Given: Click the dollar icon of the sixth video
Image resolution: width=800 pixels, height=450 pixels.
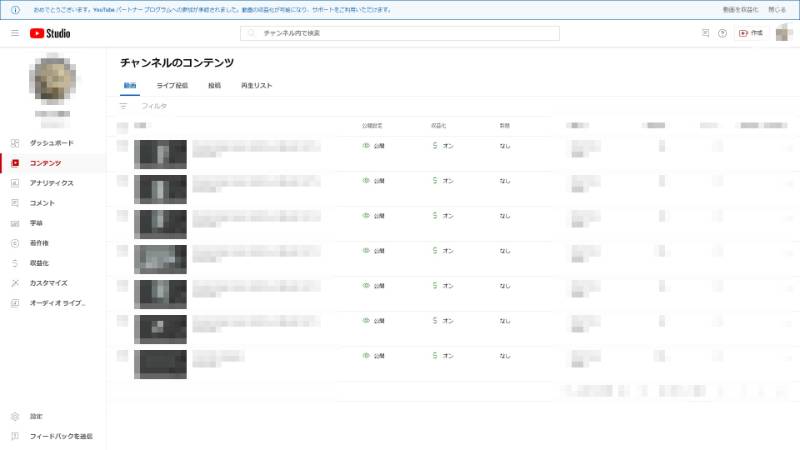Looking at the screenshot, I should pyautogui.click(x=435, y=320).
